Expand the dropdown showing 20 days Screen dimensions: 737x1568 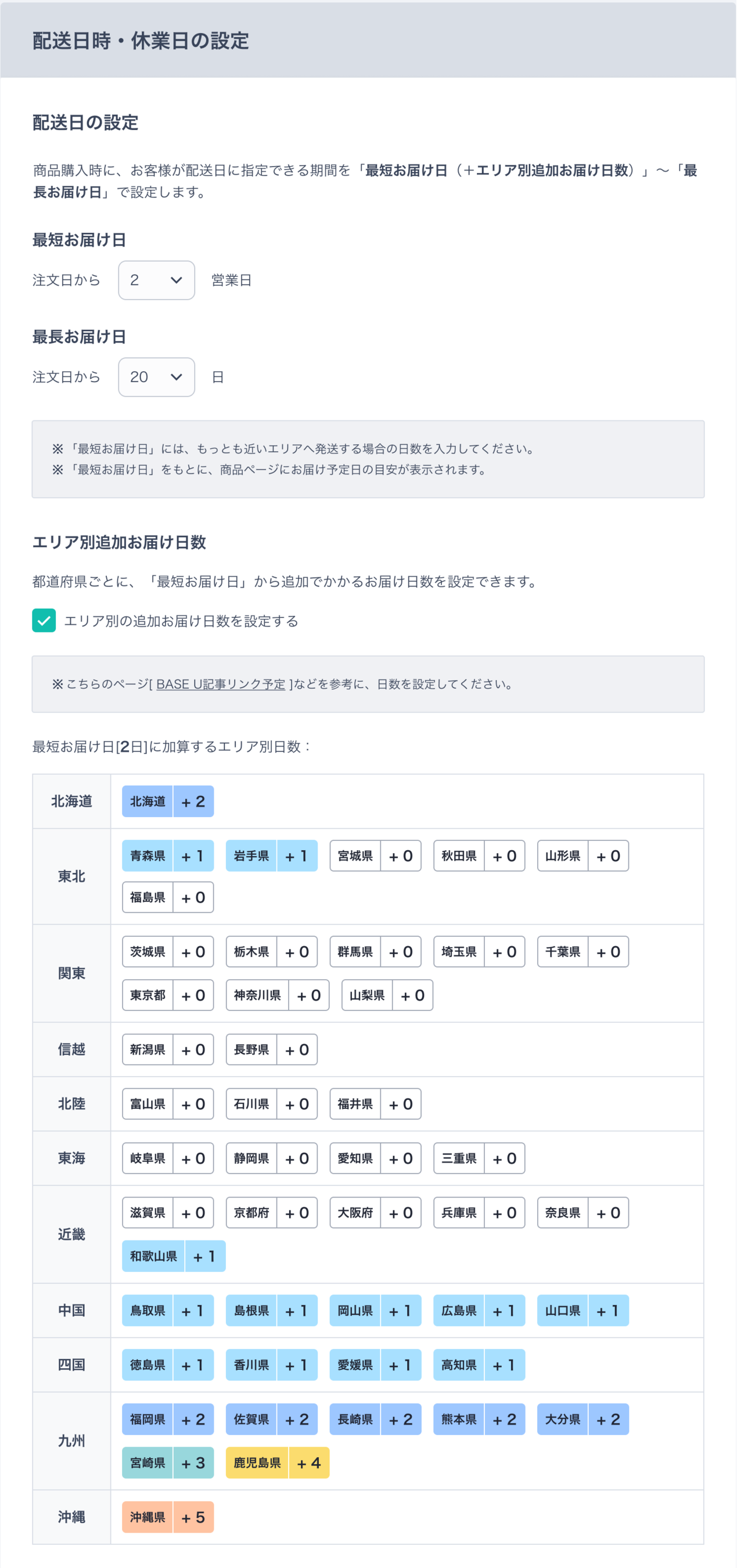[x=156, y=377]
